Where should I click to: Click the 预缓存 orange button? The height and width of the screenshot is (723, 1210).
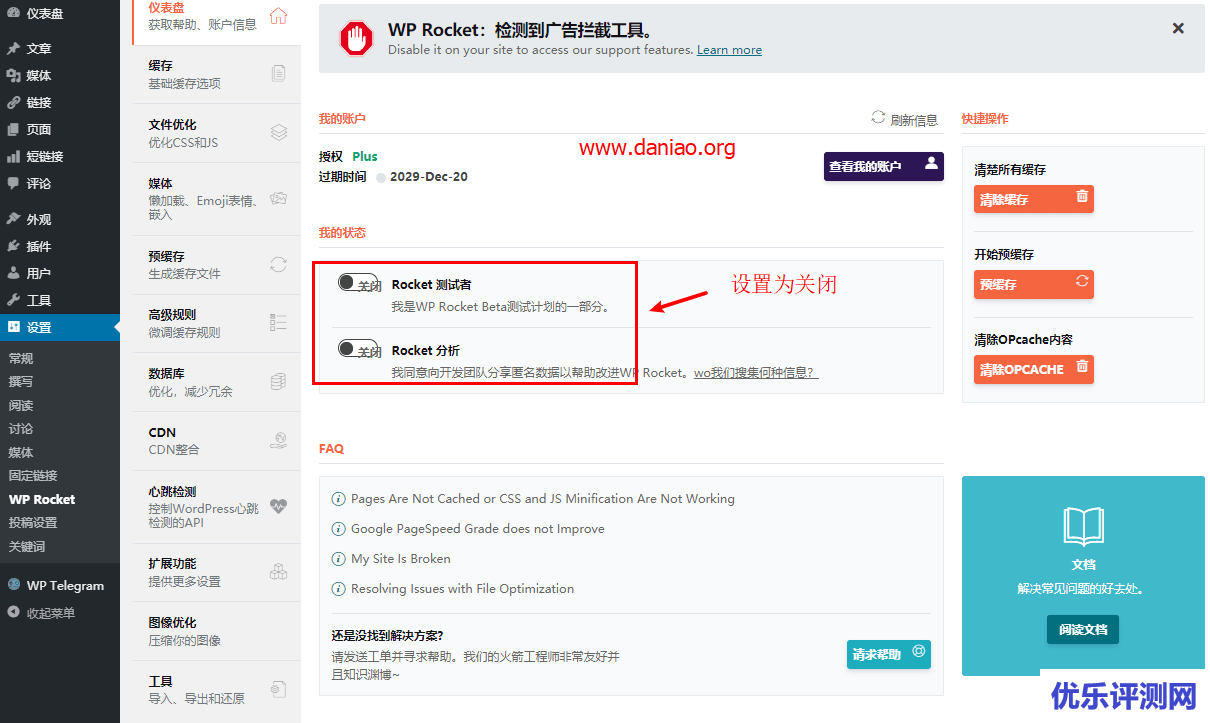(1034, 284)
